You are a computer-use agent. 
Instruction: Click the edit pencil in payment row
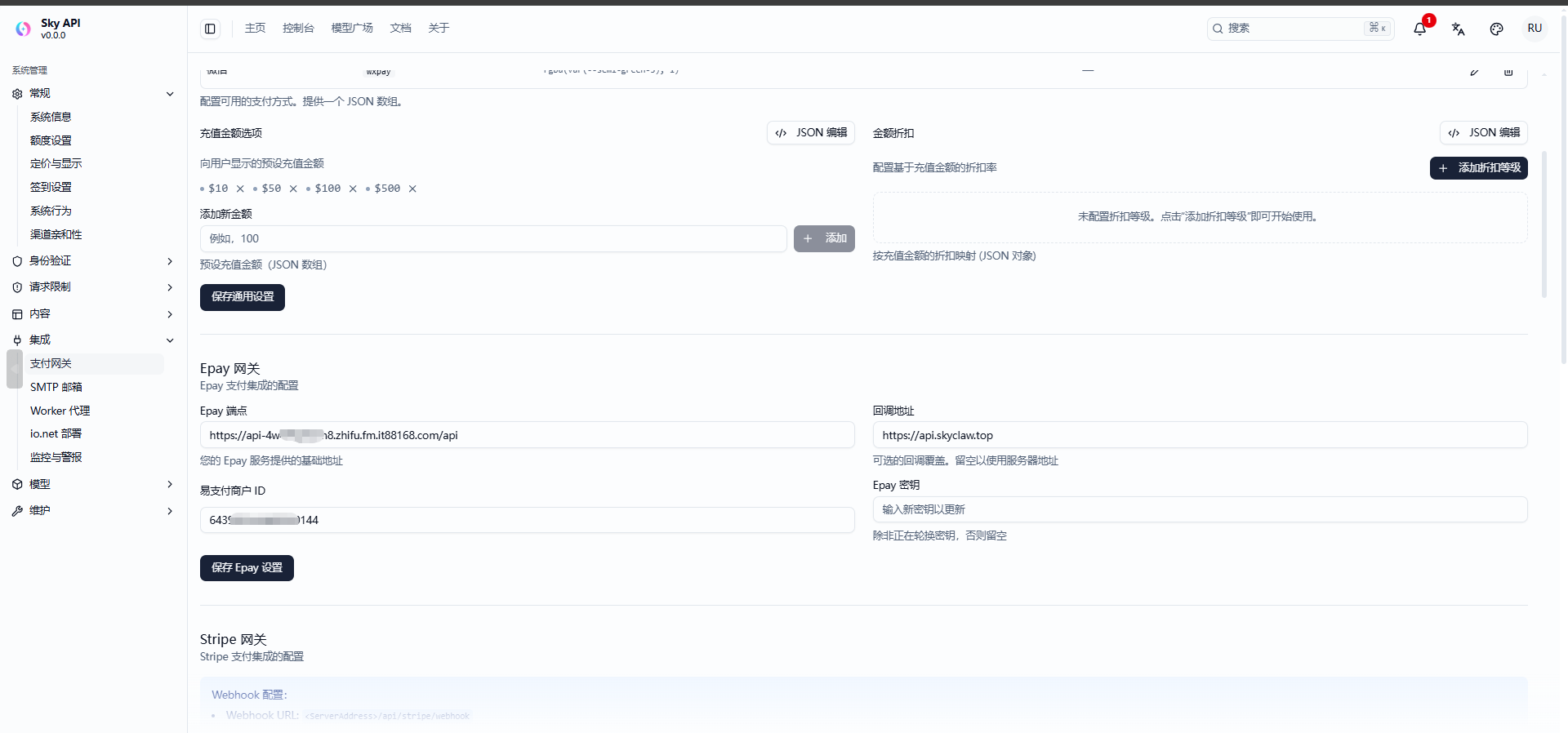coord(1475,72)
